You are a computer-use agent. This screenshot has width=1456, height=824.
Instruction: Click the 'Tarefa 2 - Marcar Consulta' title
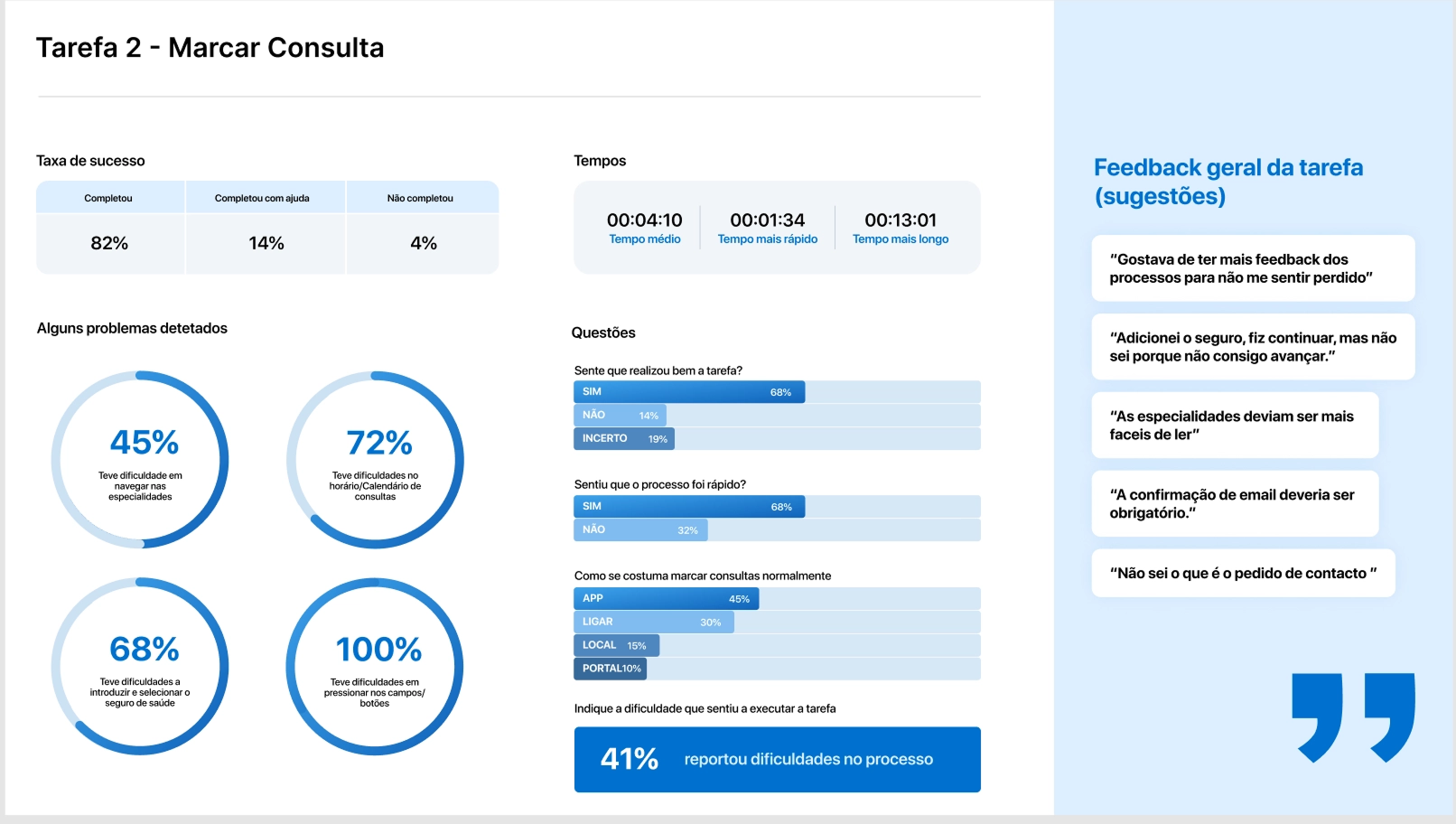[210, 48]
